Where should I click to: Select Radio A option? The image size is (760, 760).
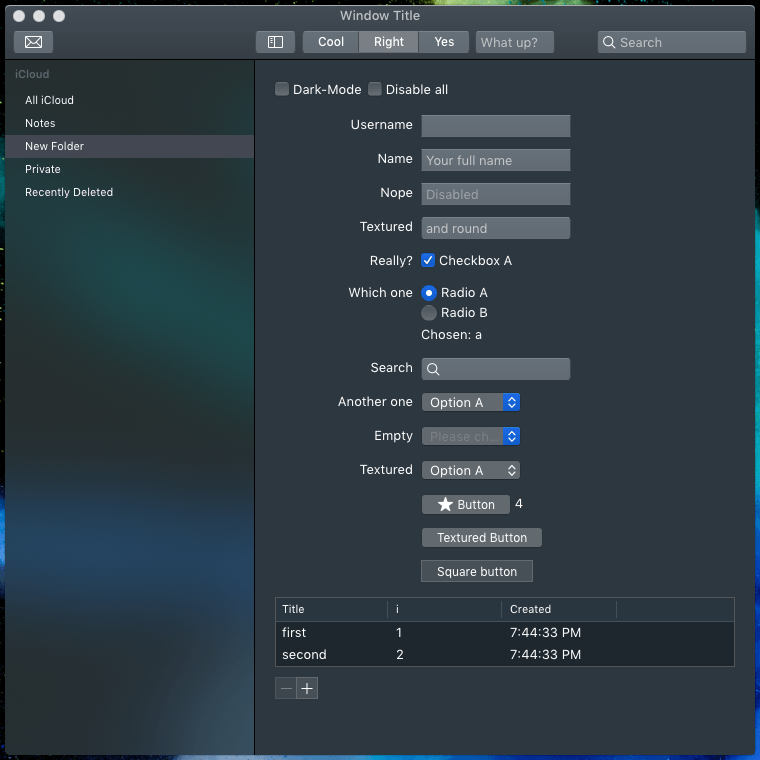coord(428,293)
